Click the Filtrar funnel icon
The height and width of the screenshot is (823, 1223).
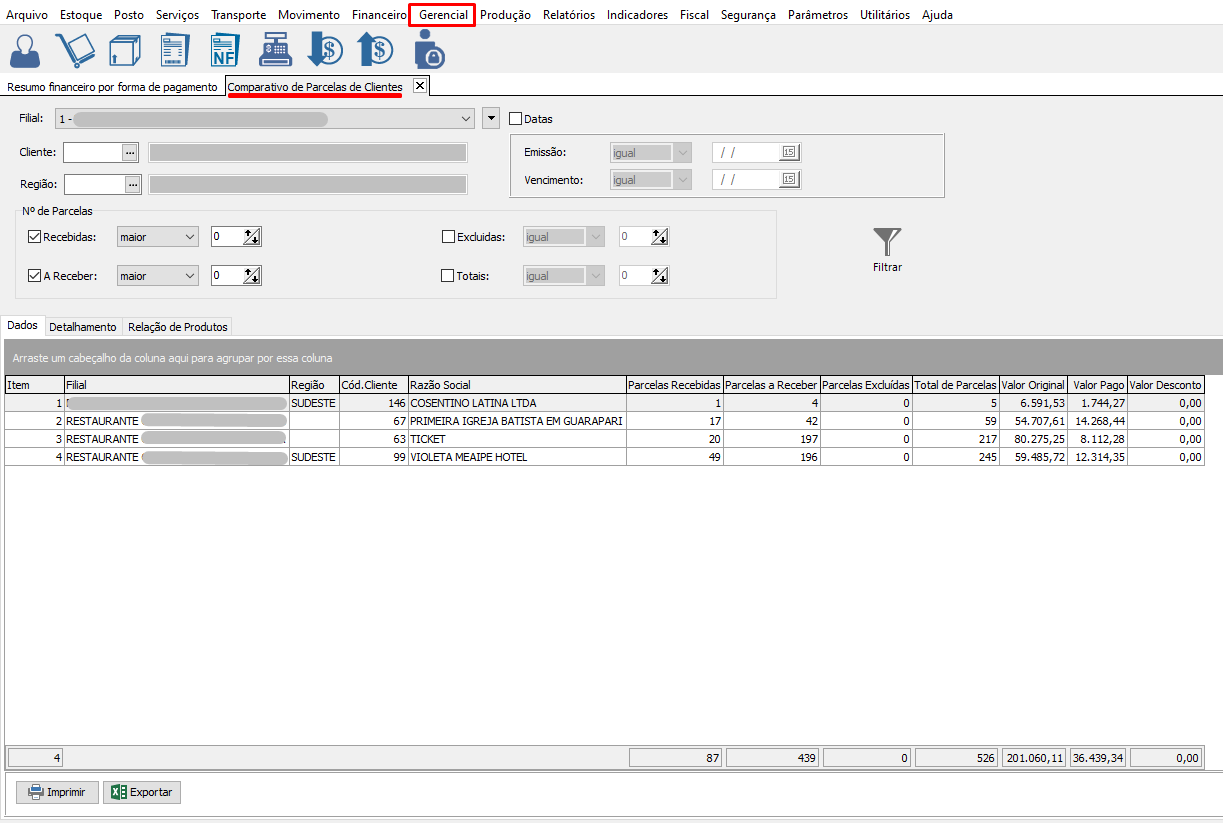point(886,242)
